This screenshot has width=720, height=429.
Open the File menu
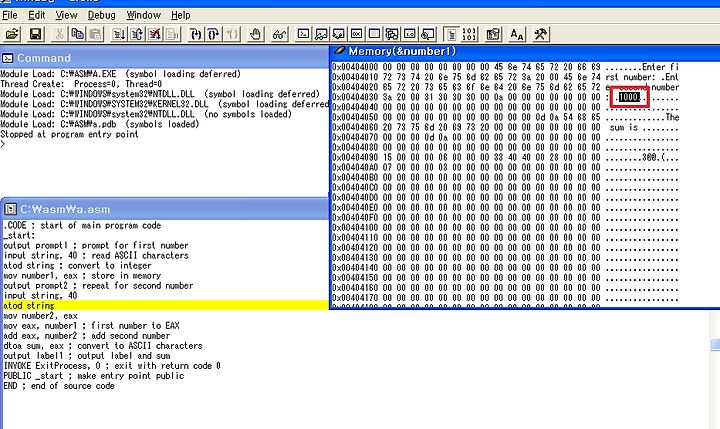pyautogui.click(x=10, y=15)
